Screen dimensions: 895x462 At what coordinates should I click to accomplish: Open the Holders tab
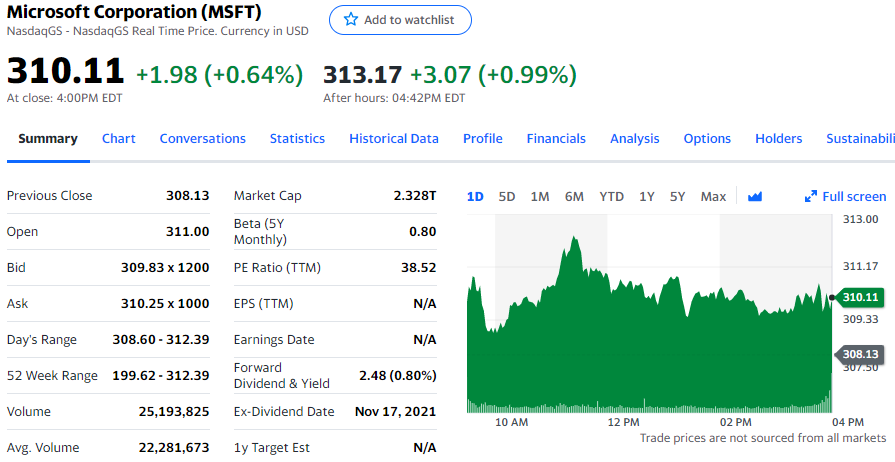(x=779, y=139)
